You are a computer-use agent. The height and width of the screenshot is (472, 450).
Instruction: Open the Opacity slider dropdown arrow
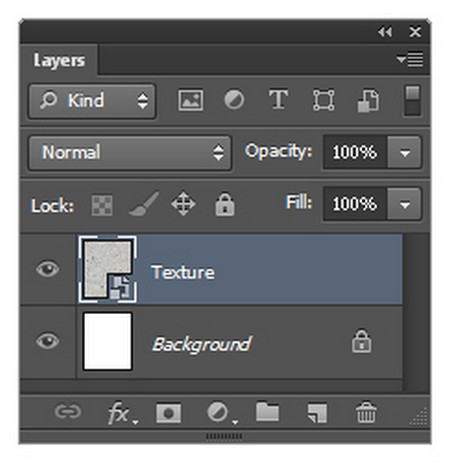coord(405,153)
